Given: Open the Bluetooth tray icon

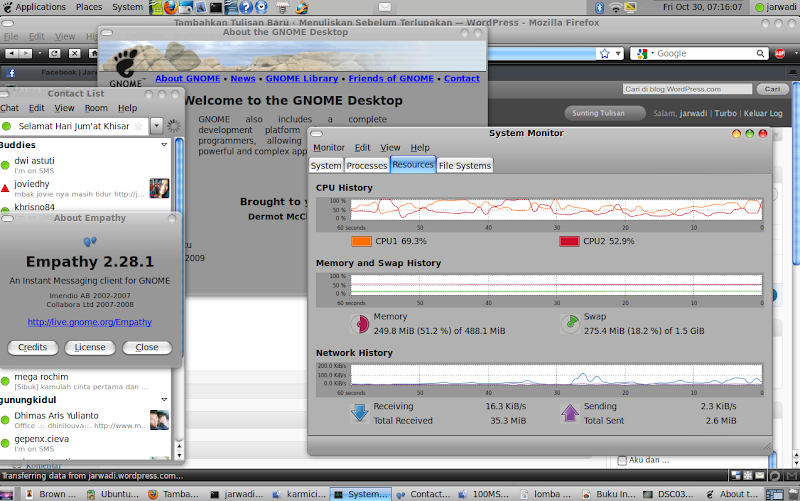Looking at the screenshot, I should [x=599, y=7].
